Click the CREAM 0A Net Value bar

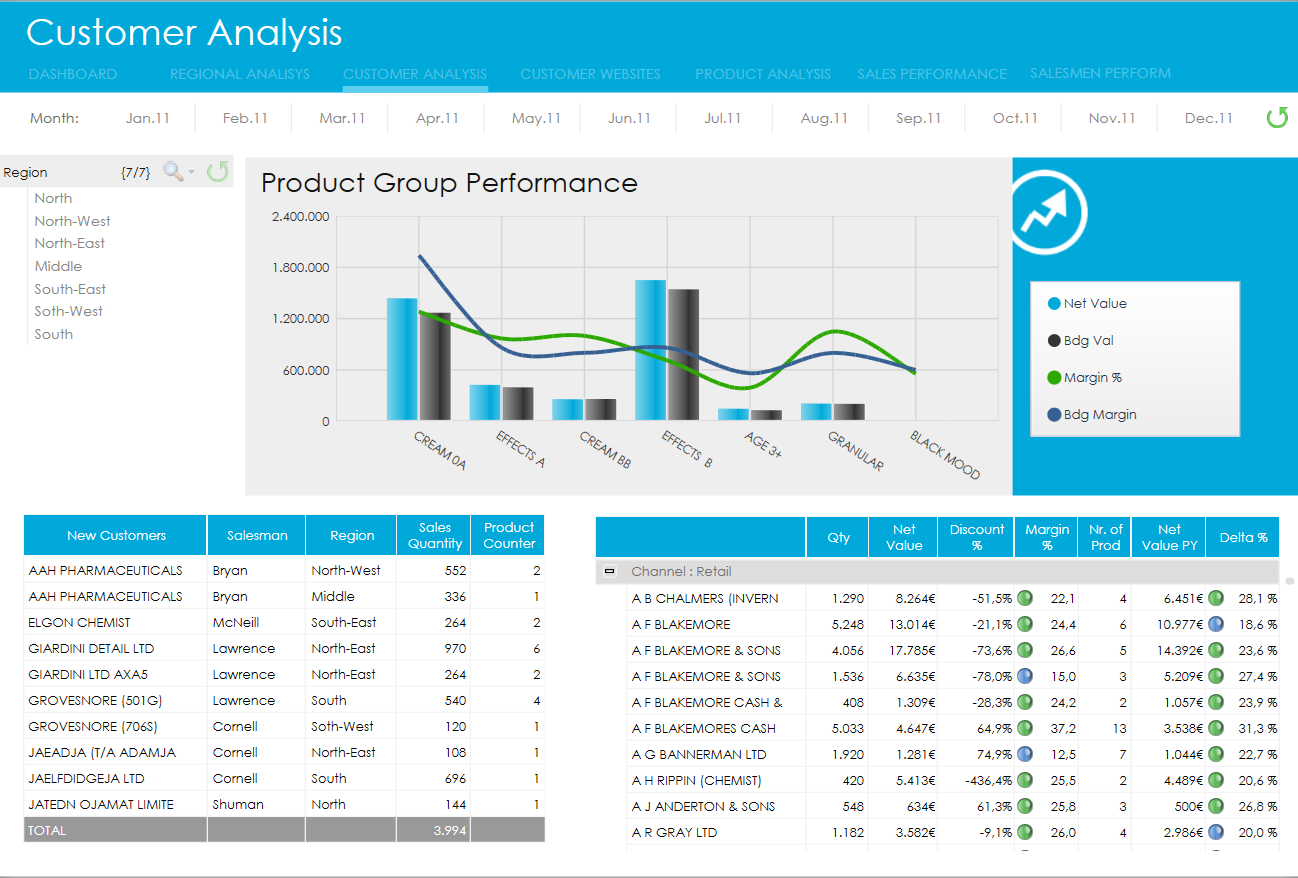coord(402,359)
